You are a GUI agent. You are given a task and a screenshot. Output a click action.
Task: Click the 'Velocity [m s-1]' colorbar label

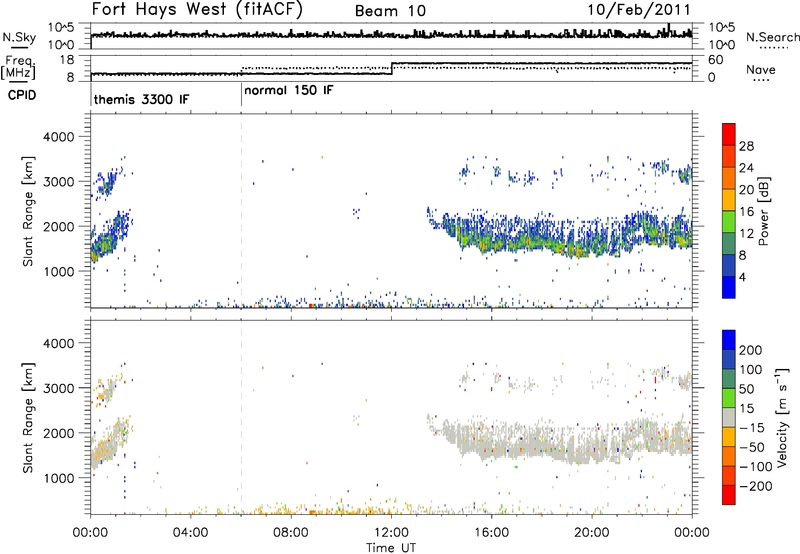781,418
